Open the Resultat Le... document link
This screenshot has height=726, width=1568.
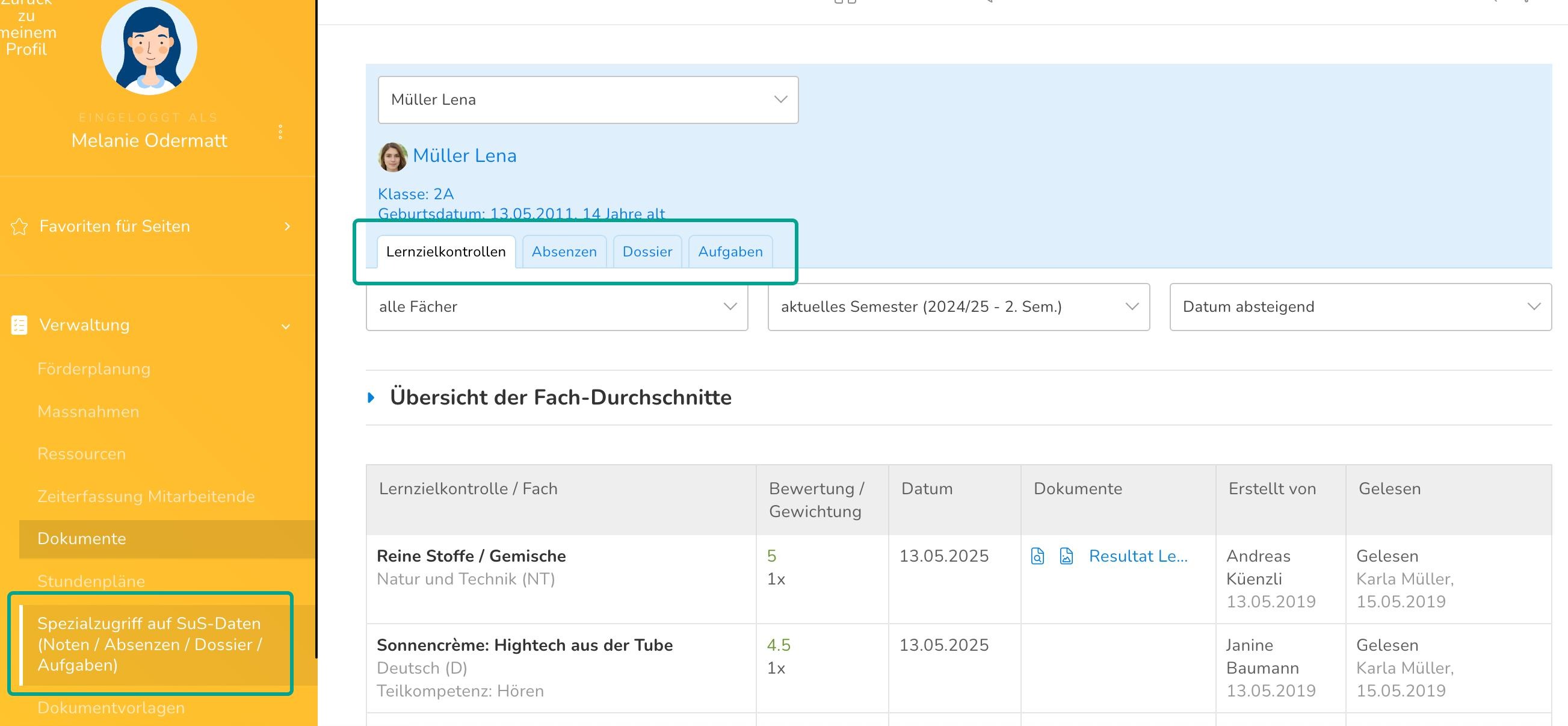(x=1138, y=556)
